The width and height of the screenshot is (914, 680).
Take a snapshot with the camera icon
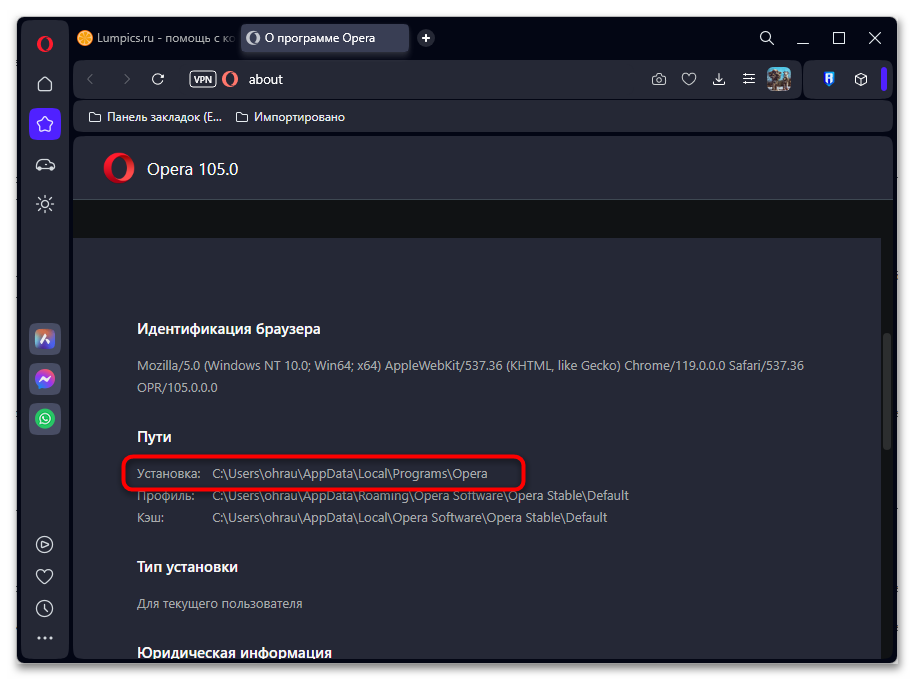coord(659,79)
